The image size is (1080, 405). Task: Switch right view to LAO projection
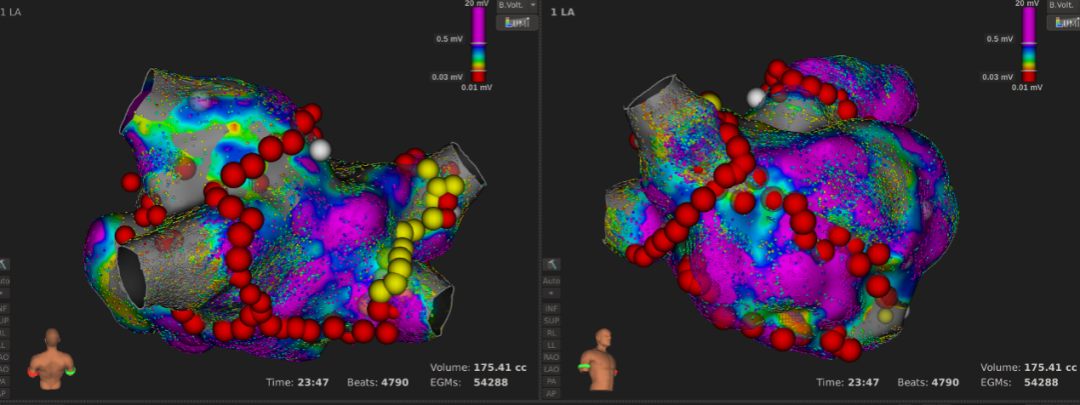tap(551, 369)
